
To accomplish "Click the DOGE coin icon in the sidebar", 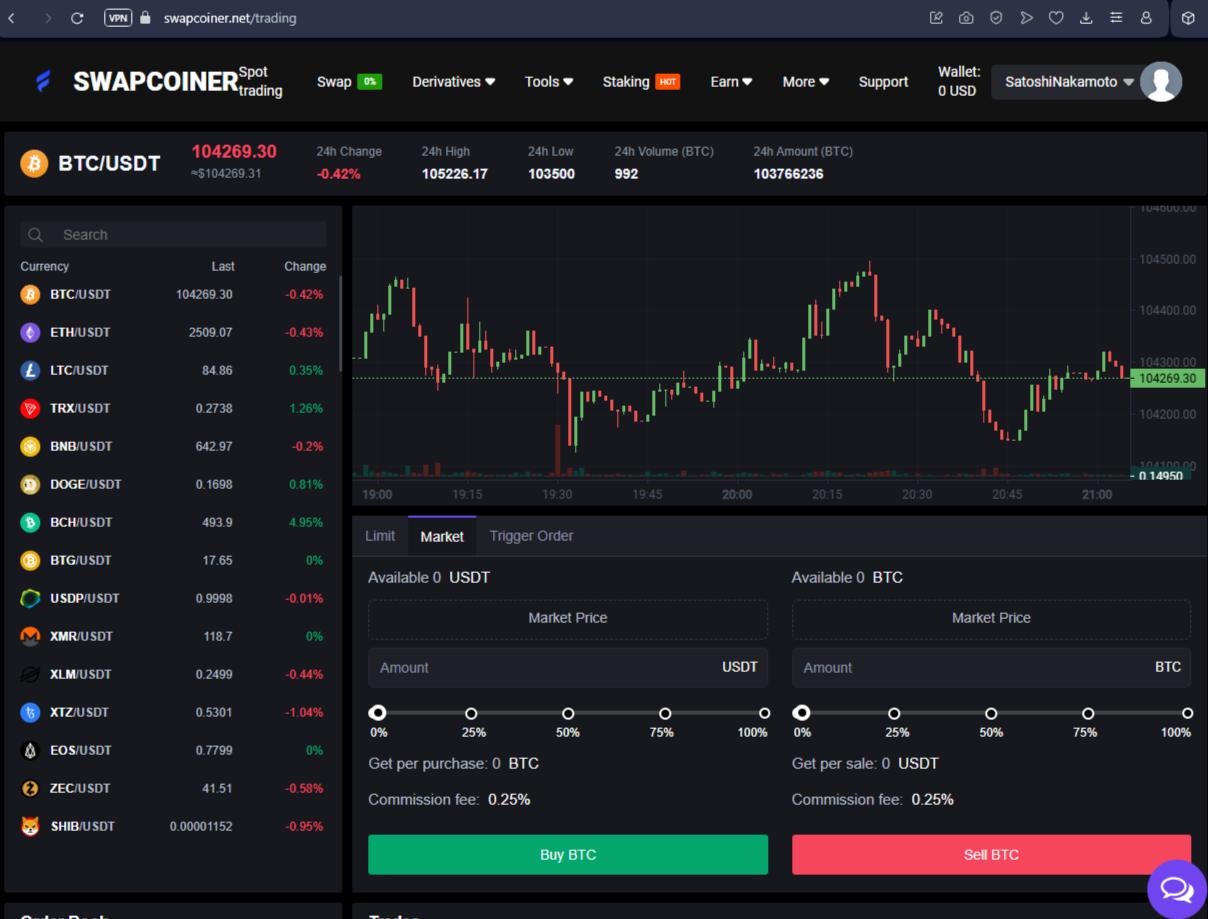I will (29, 484).
